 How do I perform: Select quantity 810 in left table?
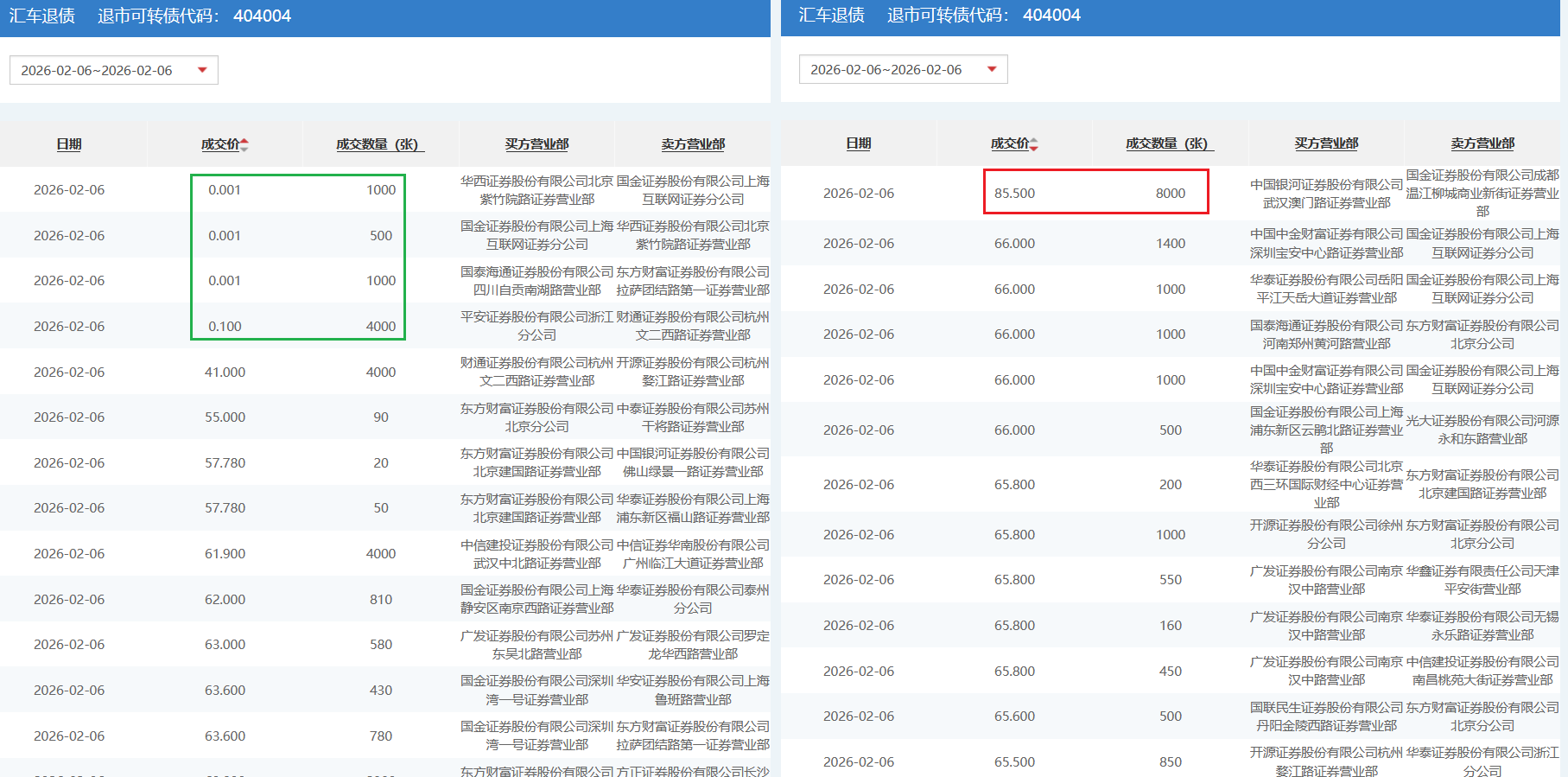(381, 600)
